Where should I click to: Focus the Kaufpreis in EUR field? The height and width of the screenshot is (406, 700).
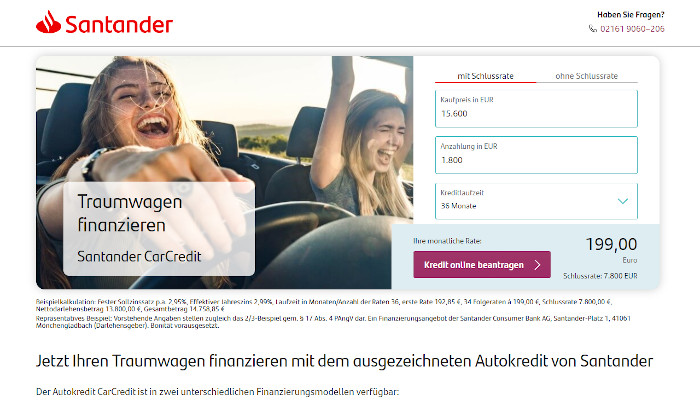(536, 109)
